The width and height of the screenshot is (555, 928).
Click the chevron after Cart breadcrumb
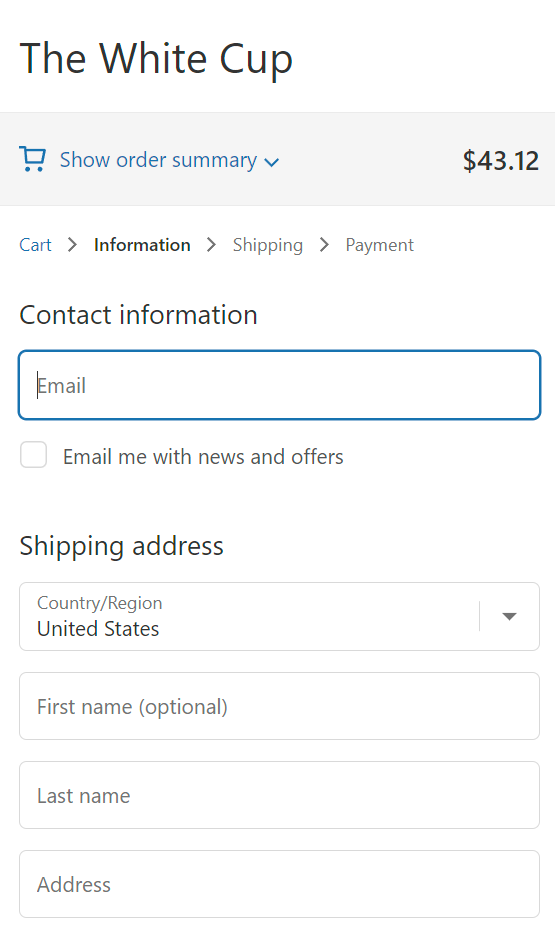coord(72,244)
